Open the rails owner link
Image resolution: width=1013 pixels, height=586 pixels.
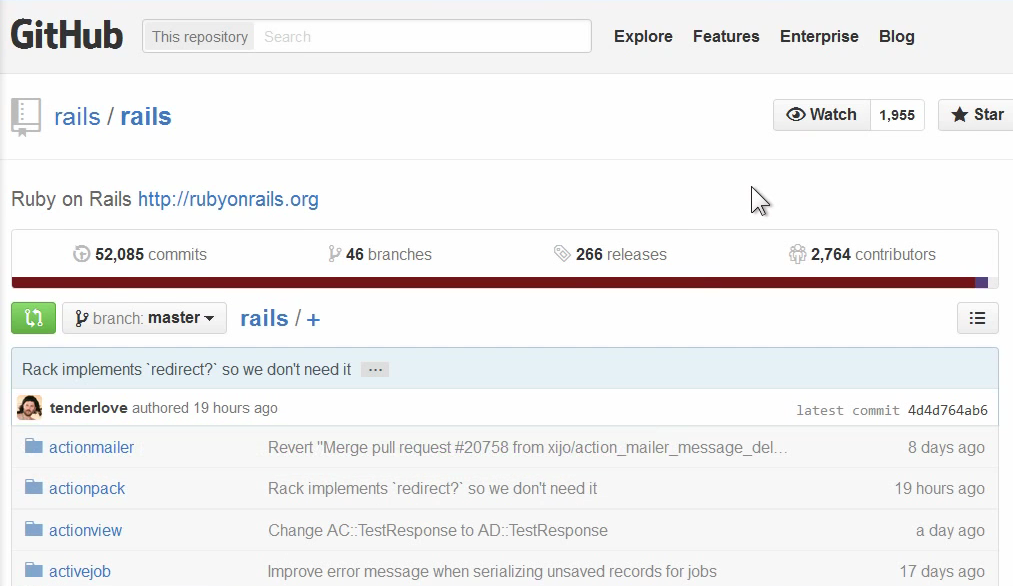[x=77, y=116]
